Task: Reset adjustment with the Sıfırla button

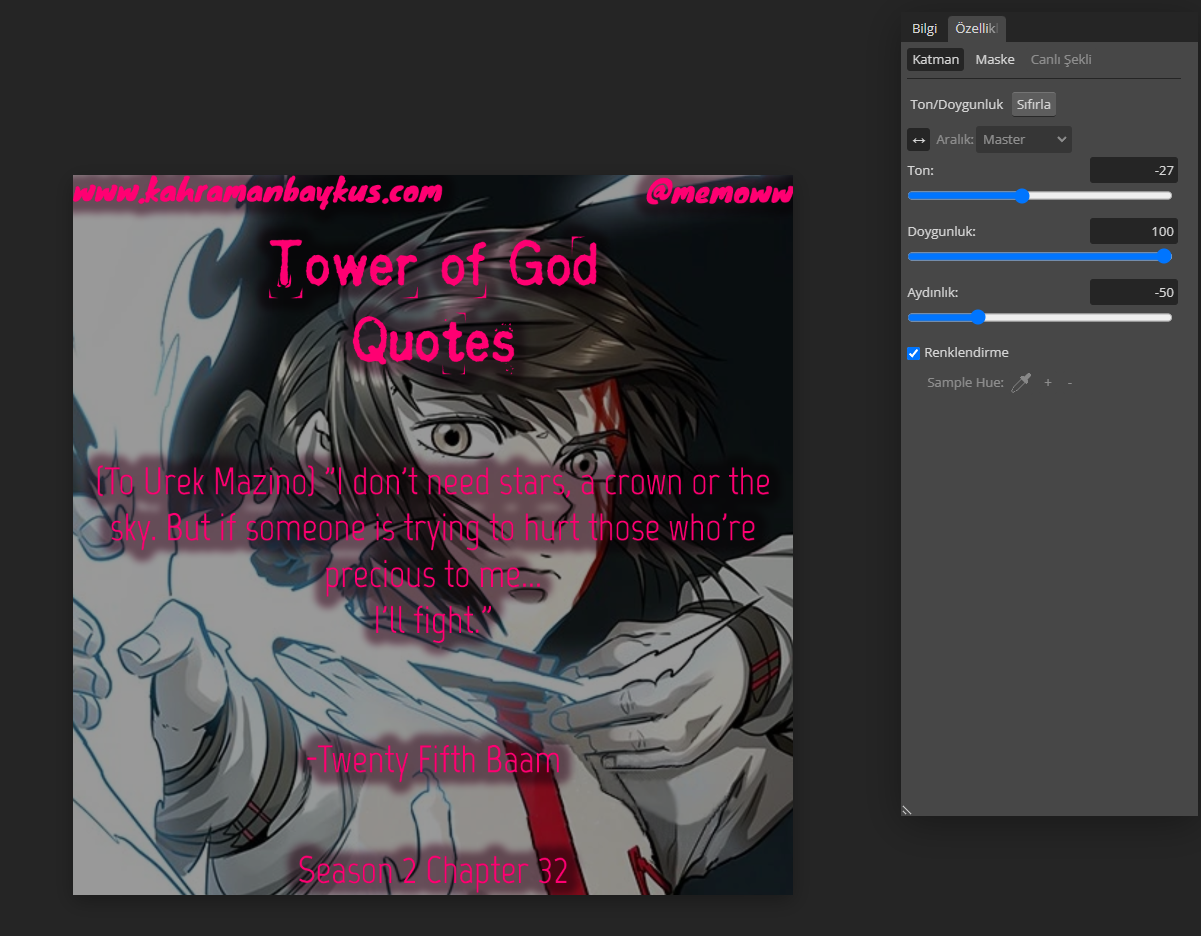Action: 1034,104
